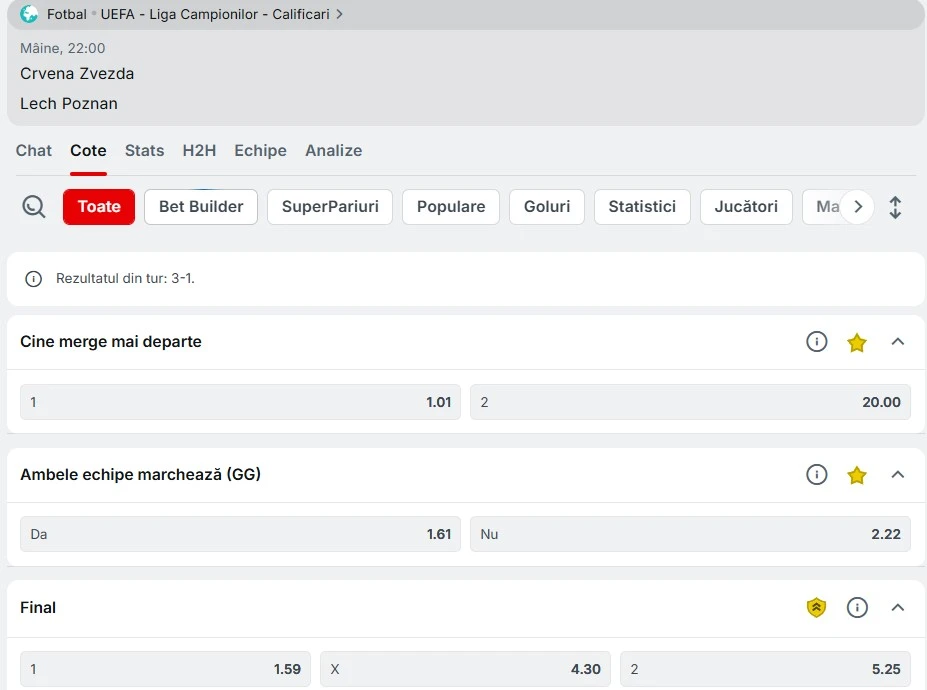Show the Goluri markets
Image resolution: width=927 pixels, height=690 pixels.
(547, 207)
